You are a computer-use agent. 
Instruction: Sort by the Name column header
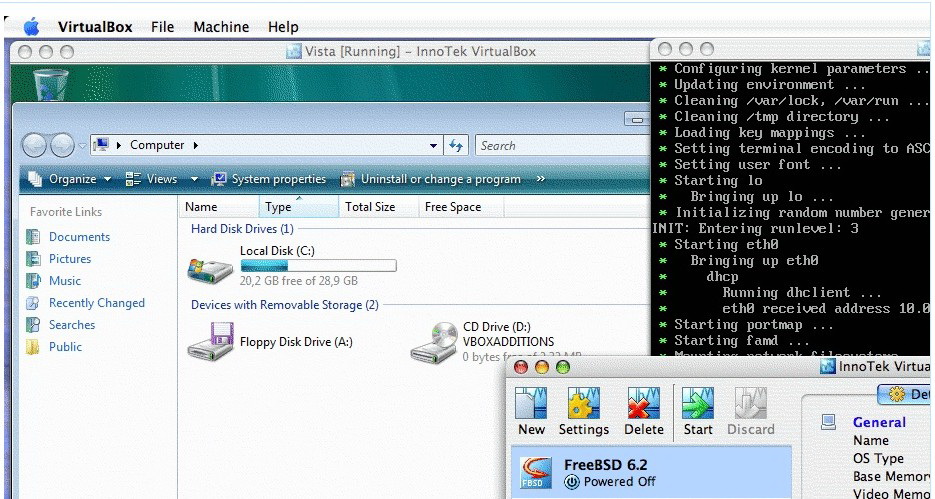[x=219, y=207]
